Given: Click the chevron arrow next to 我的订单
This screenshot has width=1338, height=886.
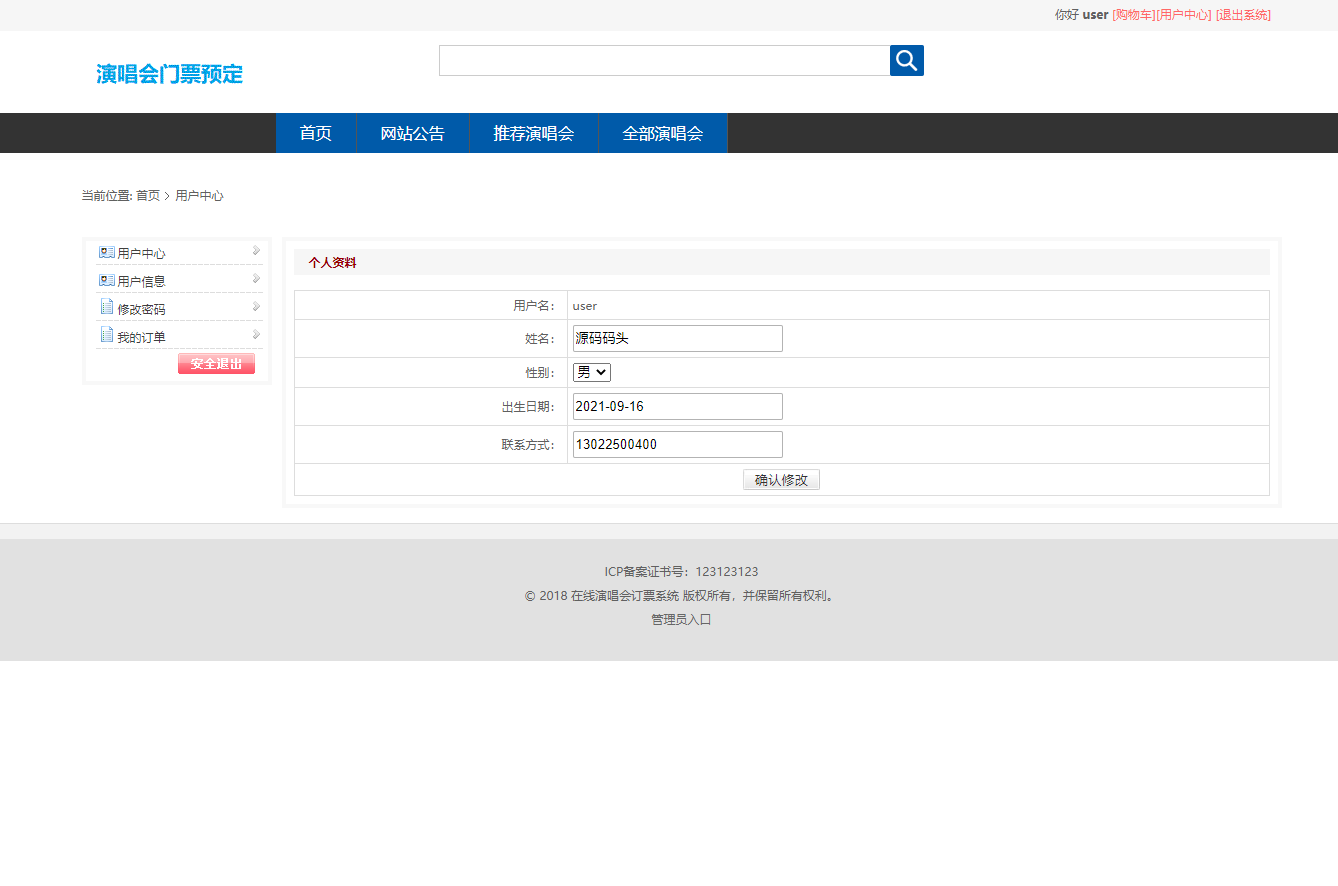Looking at the screenshot, I should point(256,334).
